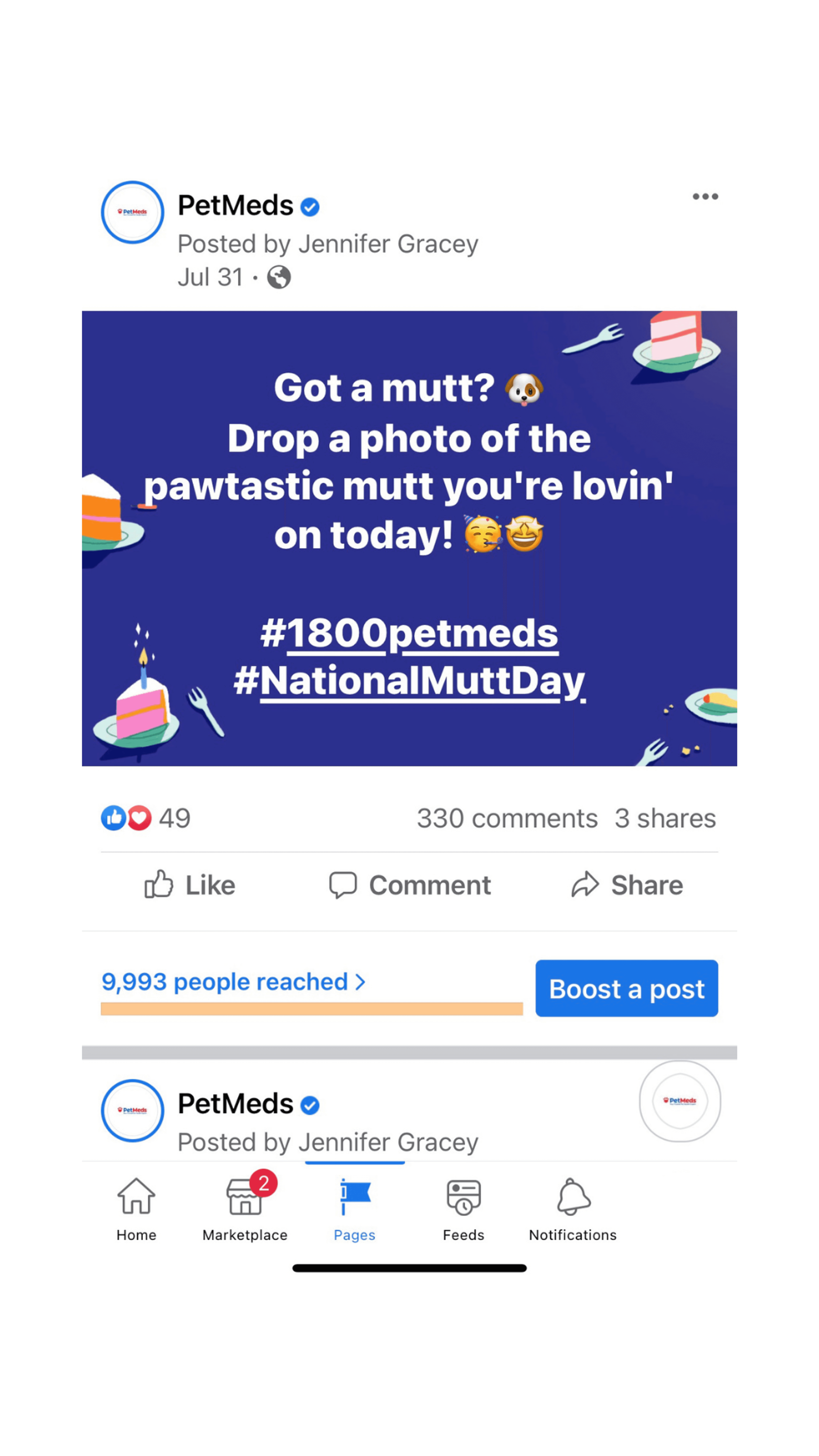819x1456 pixels.
Task: Tap the blue verified badge beside PetMeds
Action: pyautogui.click(x=310, y=207)
